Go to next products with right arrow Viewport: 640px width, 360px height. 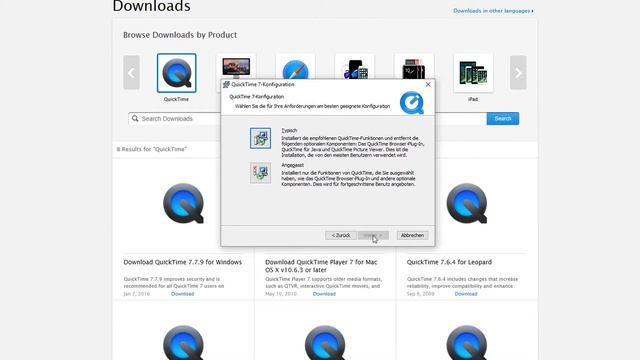pos(518,73)
